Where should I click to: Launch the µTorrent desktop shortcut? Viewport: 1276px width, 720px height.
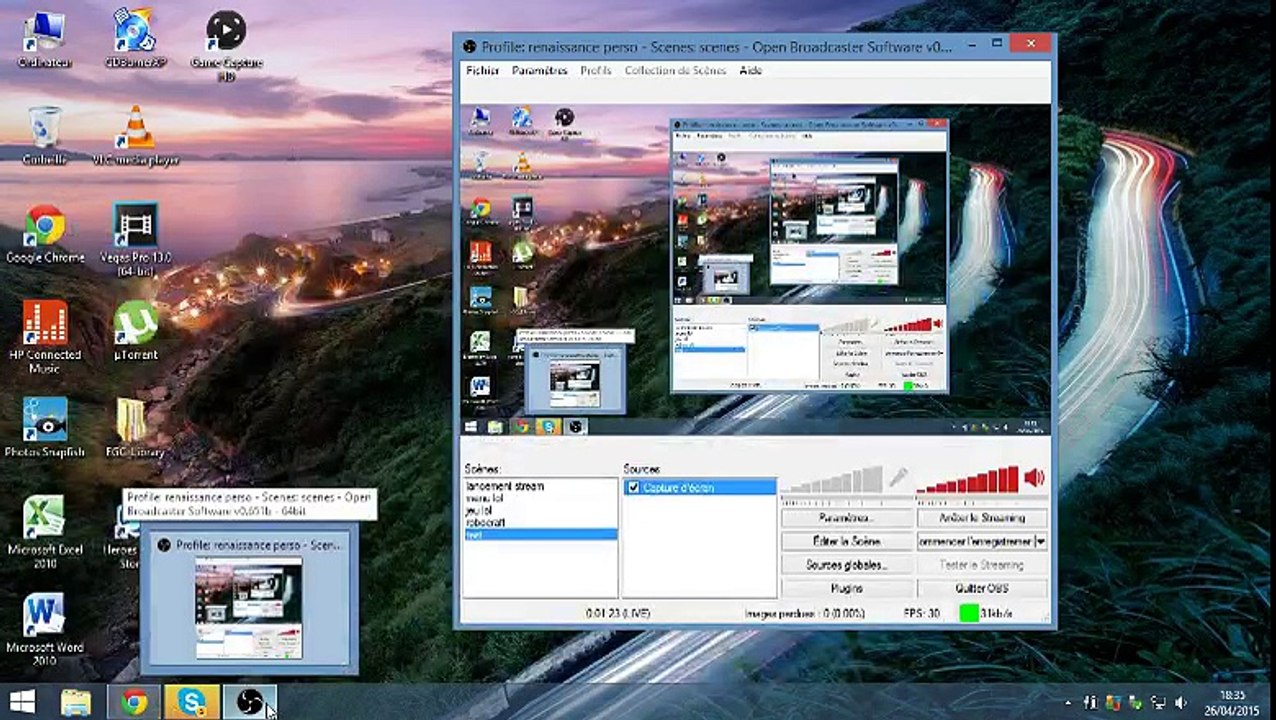[135, 331]
